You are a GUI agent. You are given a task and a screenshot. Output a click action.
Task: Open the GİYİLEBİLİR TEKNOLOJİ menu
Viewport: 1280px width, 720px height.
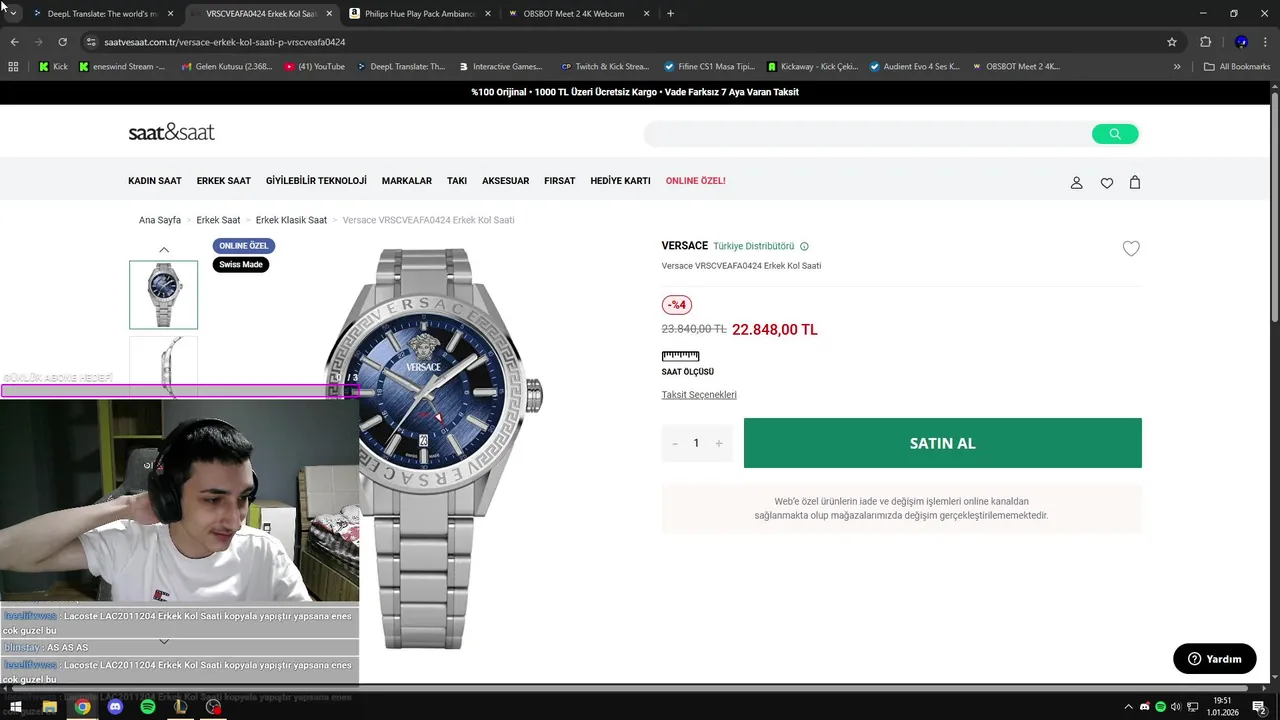[316, 181]
